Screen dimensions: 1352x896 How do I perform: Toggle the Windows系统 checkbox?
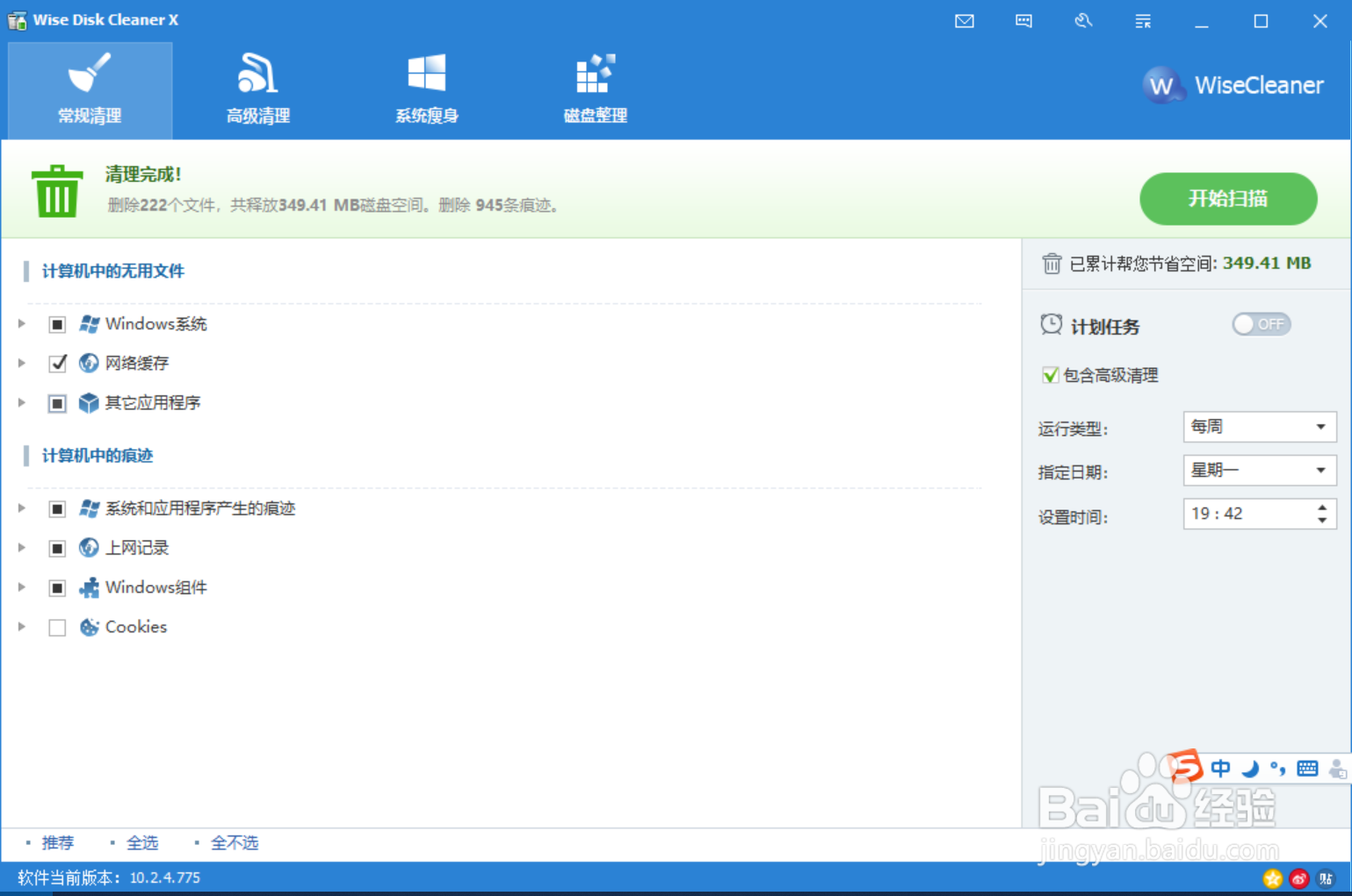coord(57,324)
